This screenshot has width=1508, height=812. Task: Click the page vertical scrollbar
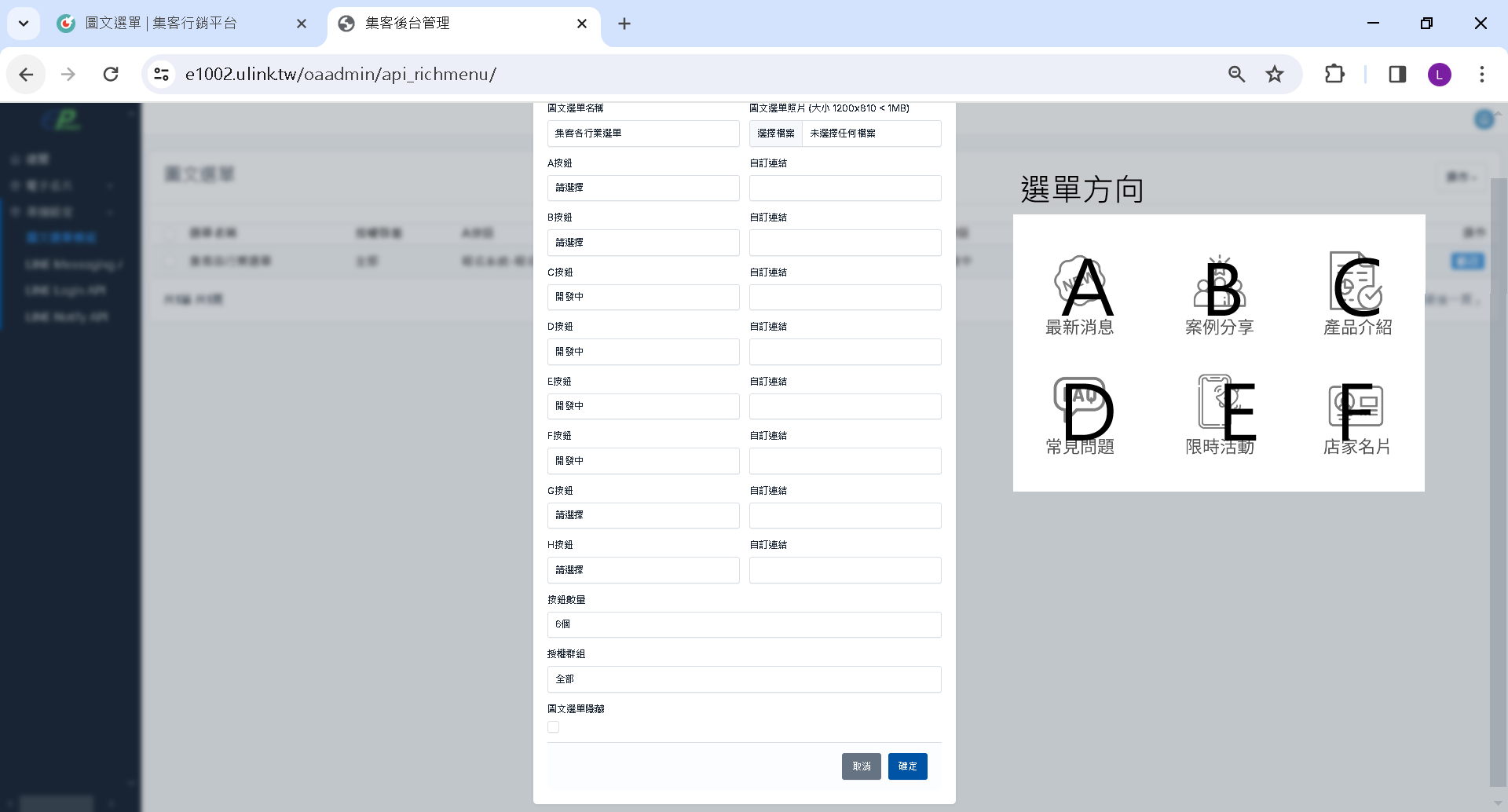tap(1499, 481)
